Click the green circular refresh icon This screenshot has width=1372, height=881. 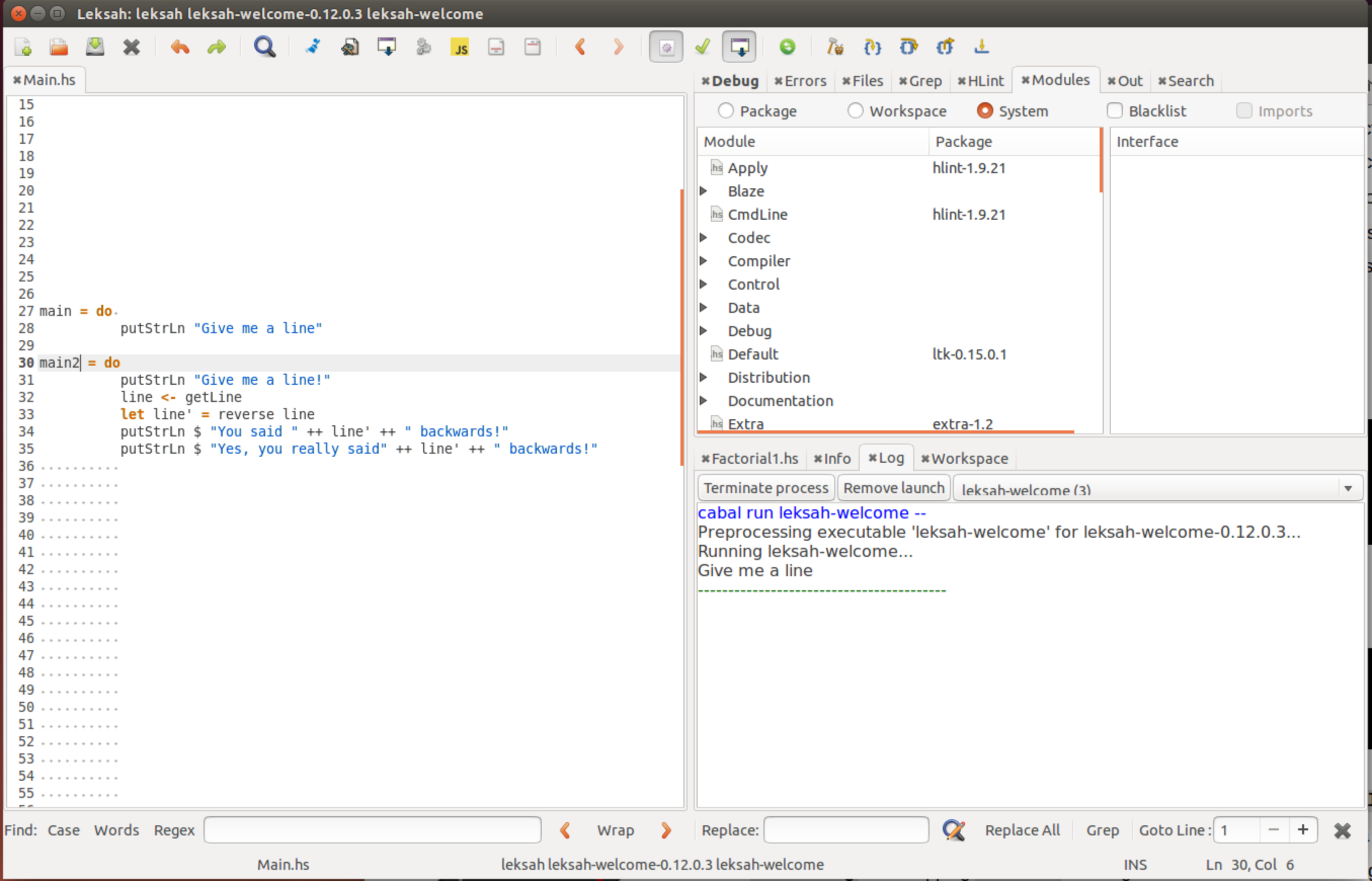(788, 47)
